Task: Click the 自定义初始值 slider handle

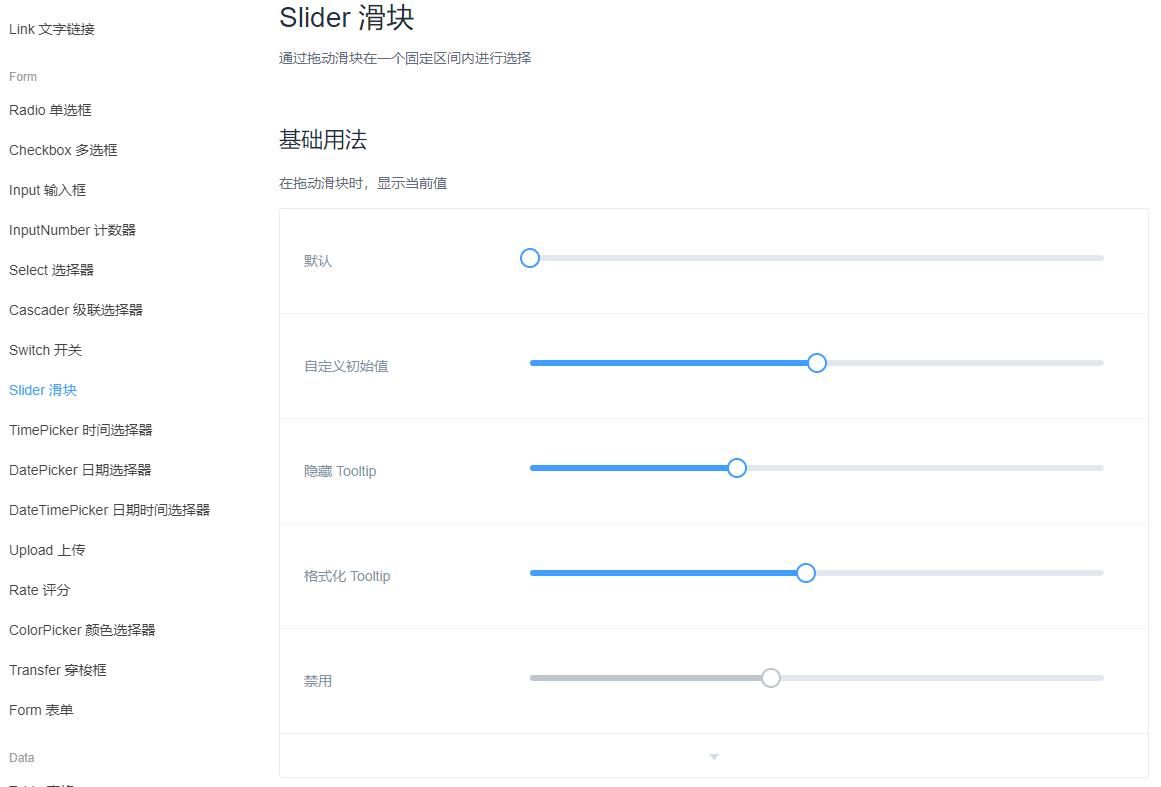Action: (817, 363)
